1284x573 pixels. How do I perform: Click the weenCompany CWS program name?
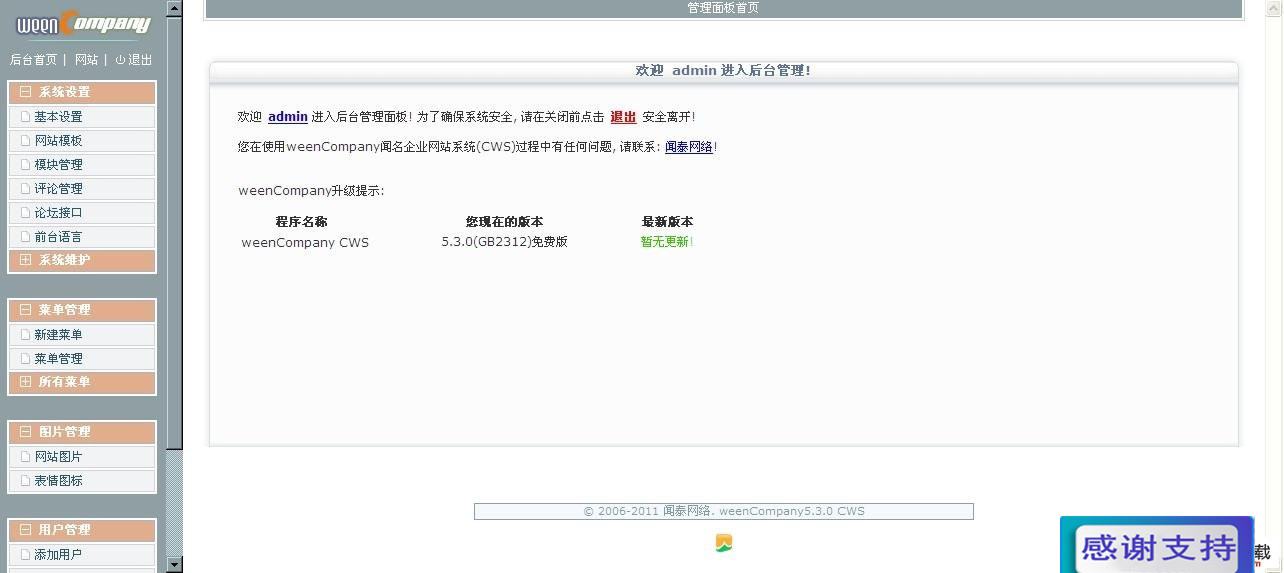click(x=305, y=243)
